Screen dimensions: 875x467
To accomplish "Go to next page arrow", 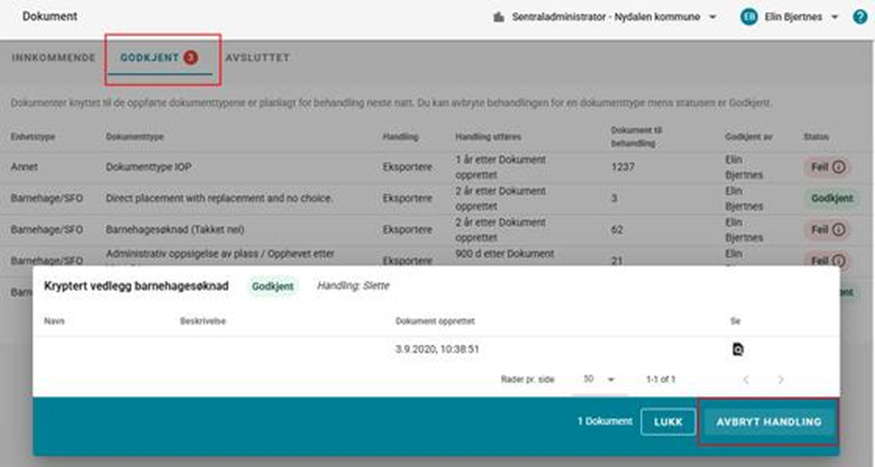I will [x=780, y=380].
